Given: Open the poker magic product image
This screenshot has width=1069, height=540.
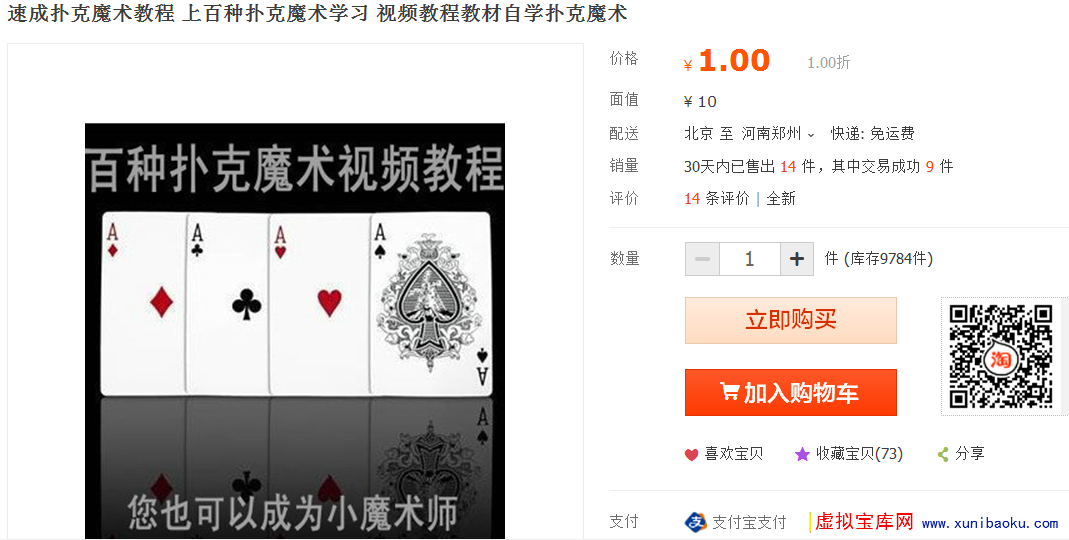Looking at the screenshot, I should [x=295, y=331].
